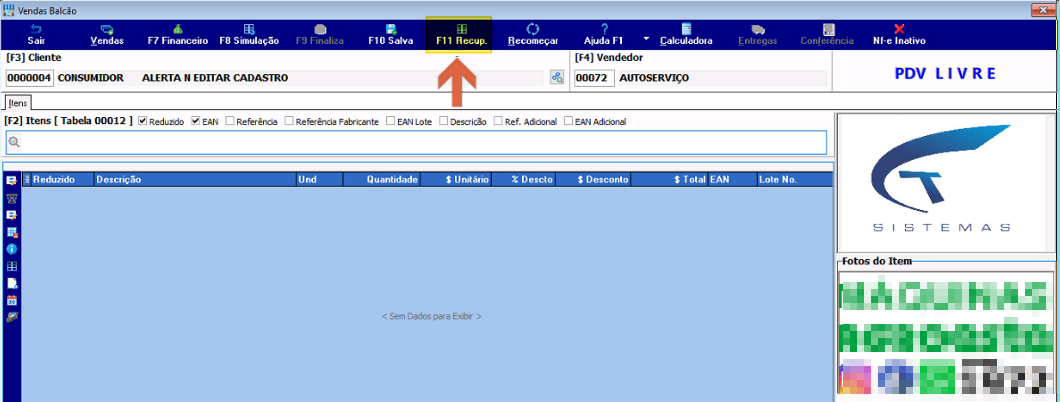This screenshot has width=1060, height=402.
Task: Click the client search icon next to Cliente field
Action: point(557,78)
